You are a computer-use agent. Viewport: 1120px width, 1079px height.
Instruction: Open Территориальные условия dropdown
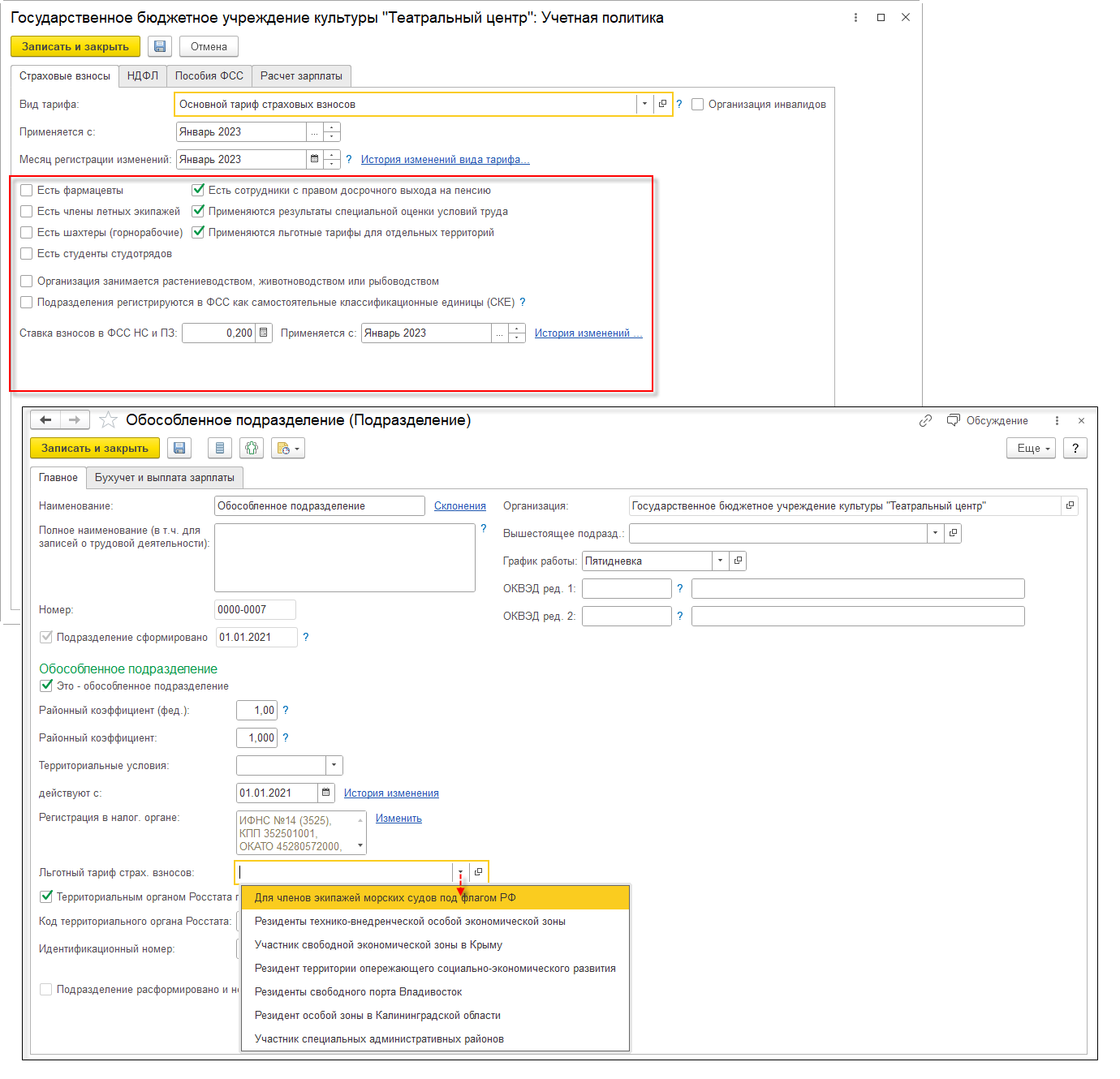point(334,765)
